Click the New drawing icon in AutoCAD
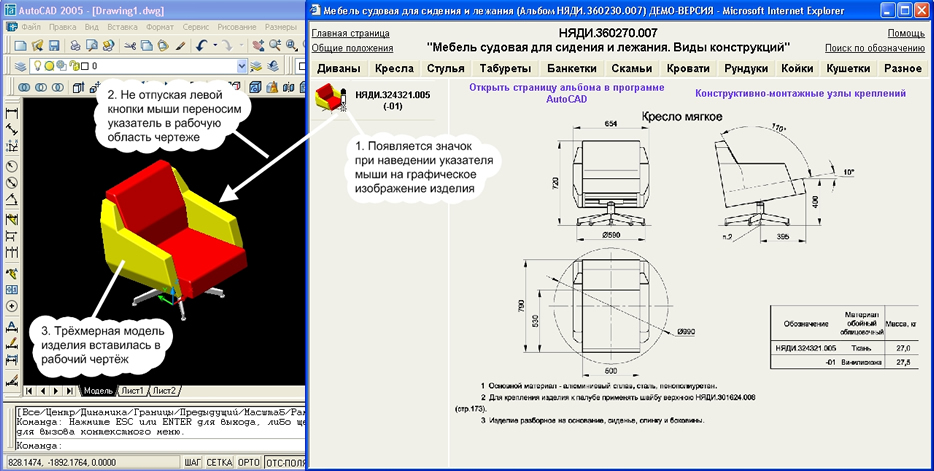The height and width of the screenshot is (471, 934). [x=20, y=45]
